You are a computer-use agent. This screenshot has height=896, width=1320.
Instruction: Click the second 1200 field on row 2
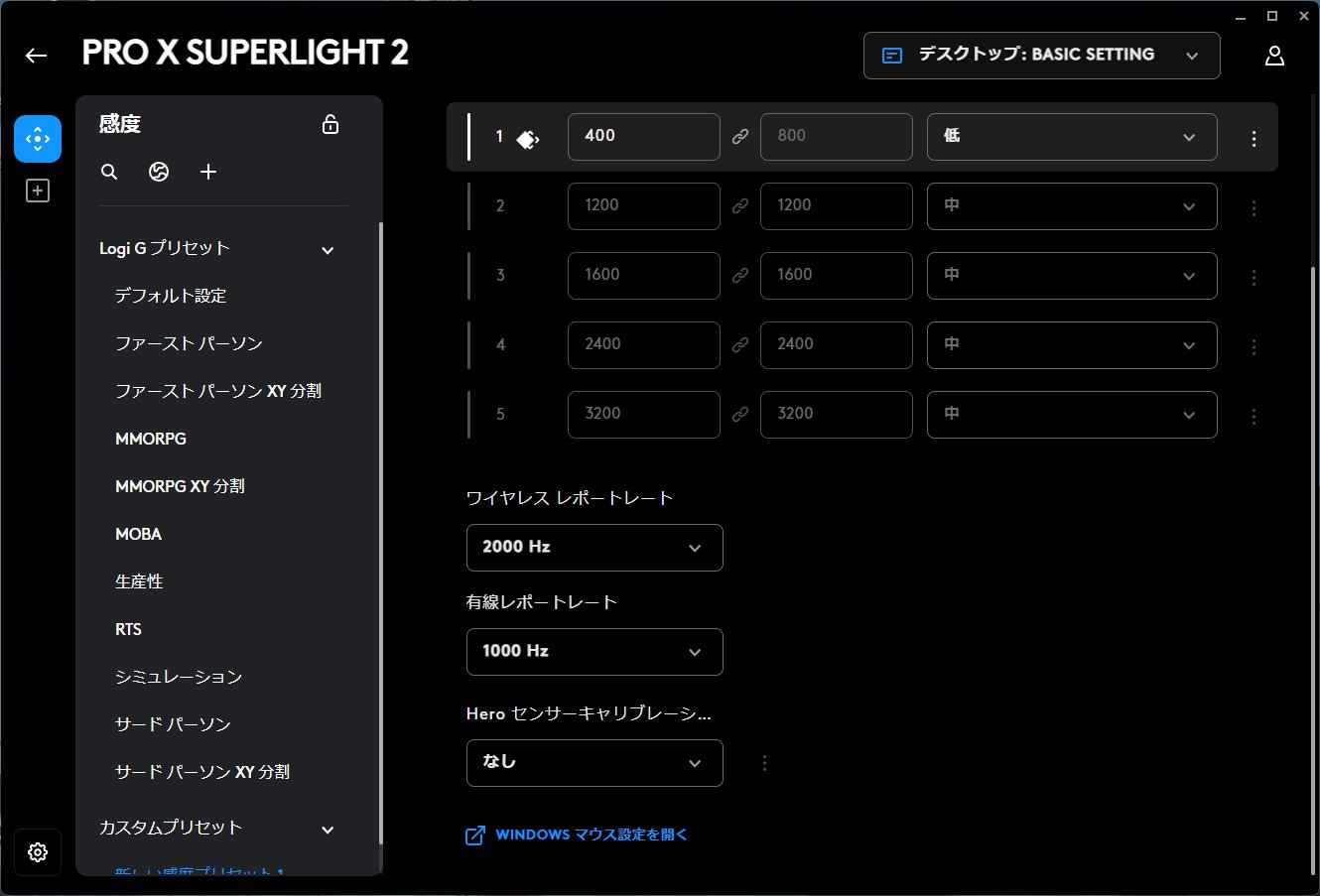837,206
